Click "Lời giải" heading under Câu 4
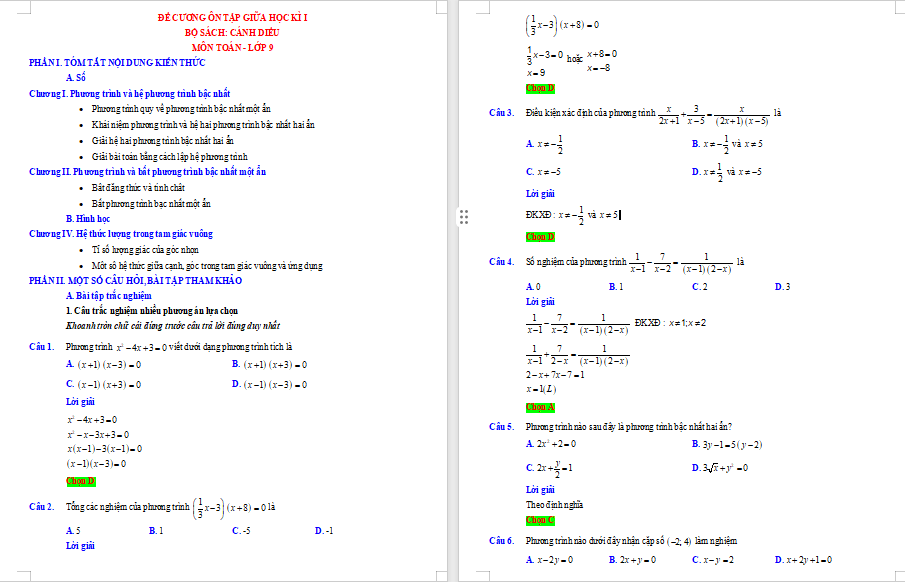The width and height of the screenshot is (905, 582). click(x=540, y=301)
